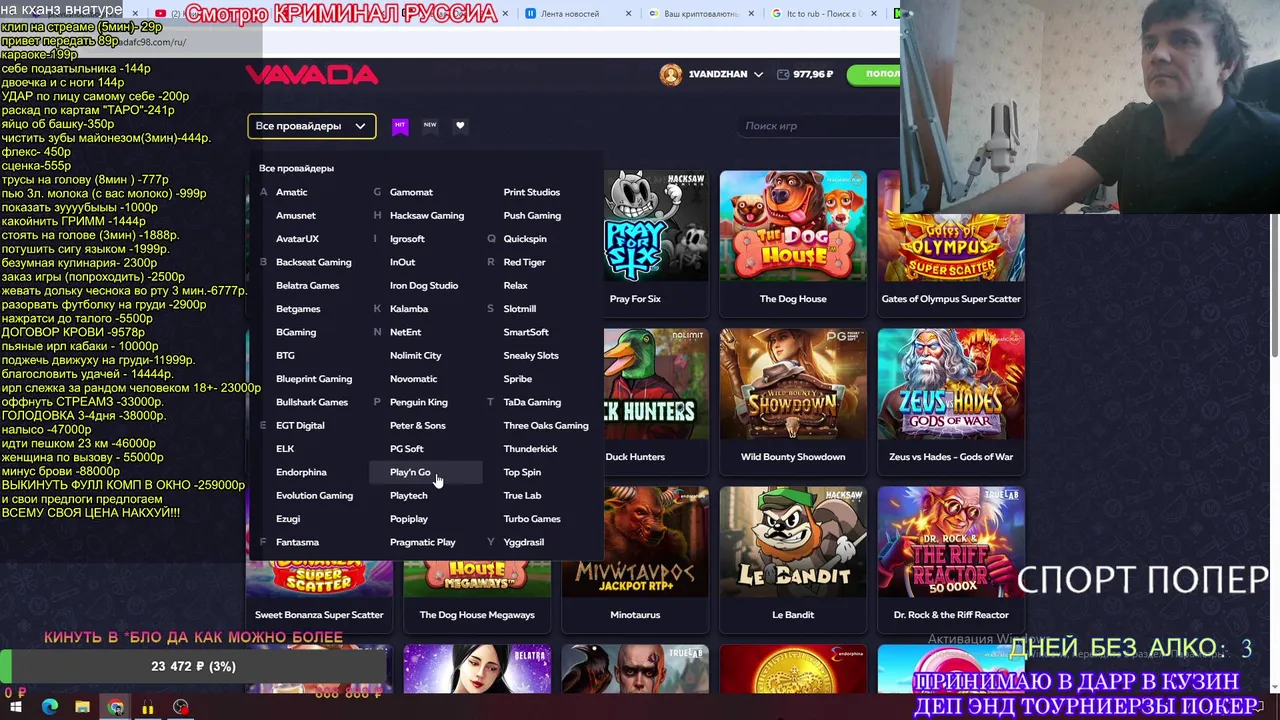
Task: Open OBS Studio from the taskbar
Action: (x=180, y=707)
